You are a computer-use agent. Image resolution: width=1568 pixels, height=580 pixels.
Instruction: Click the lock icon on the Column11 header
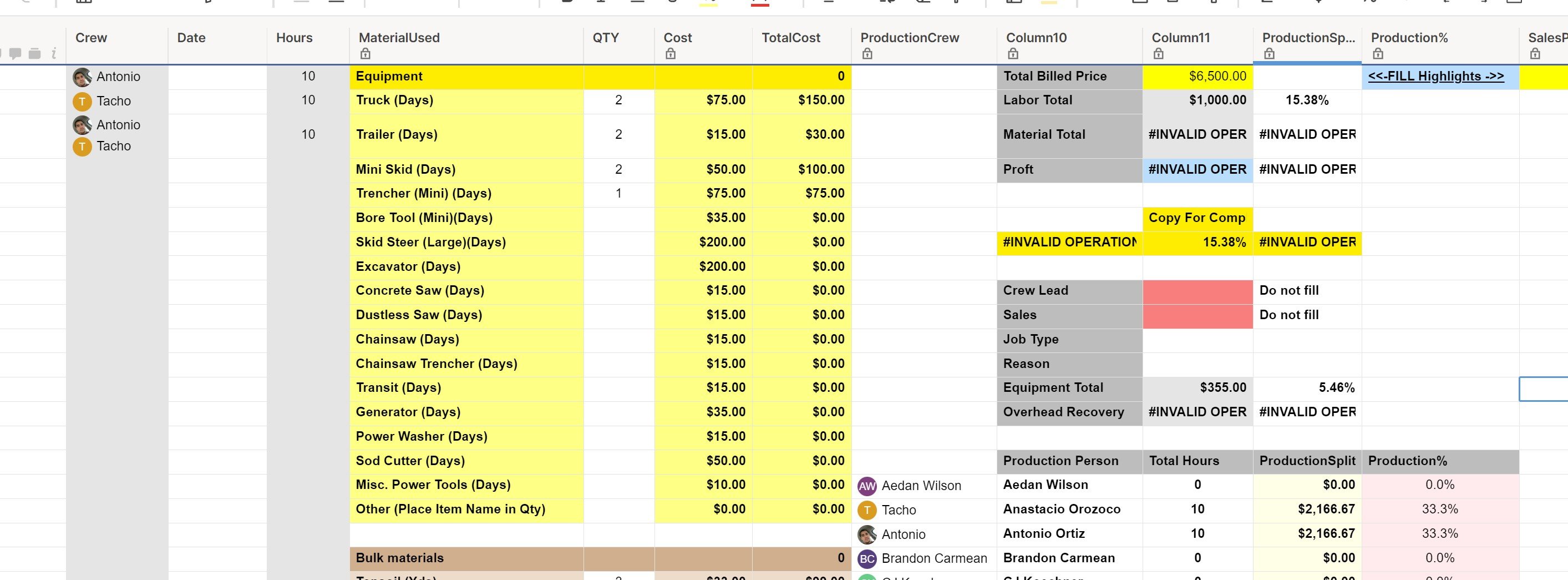click(x=1158, y=54)
